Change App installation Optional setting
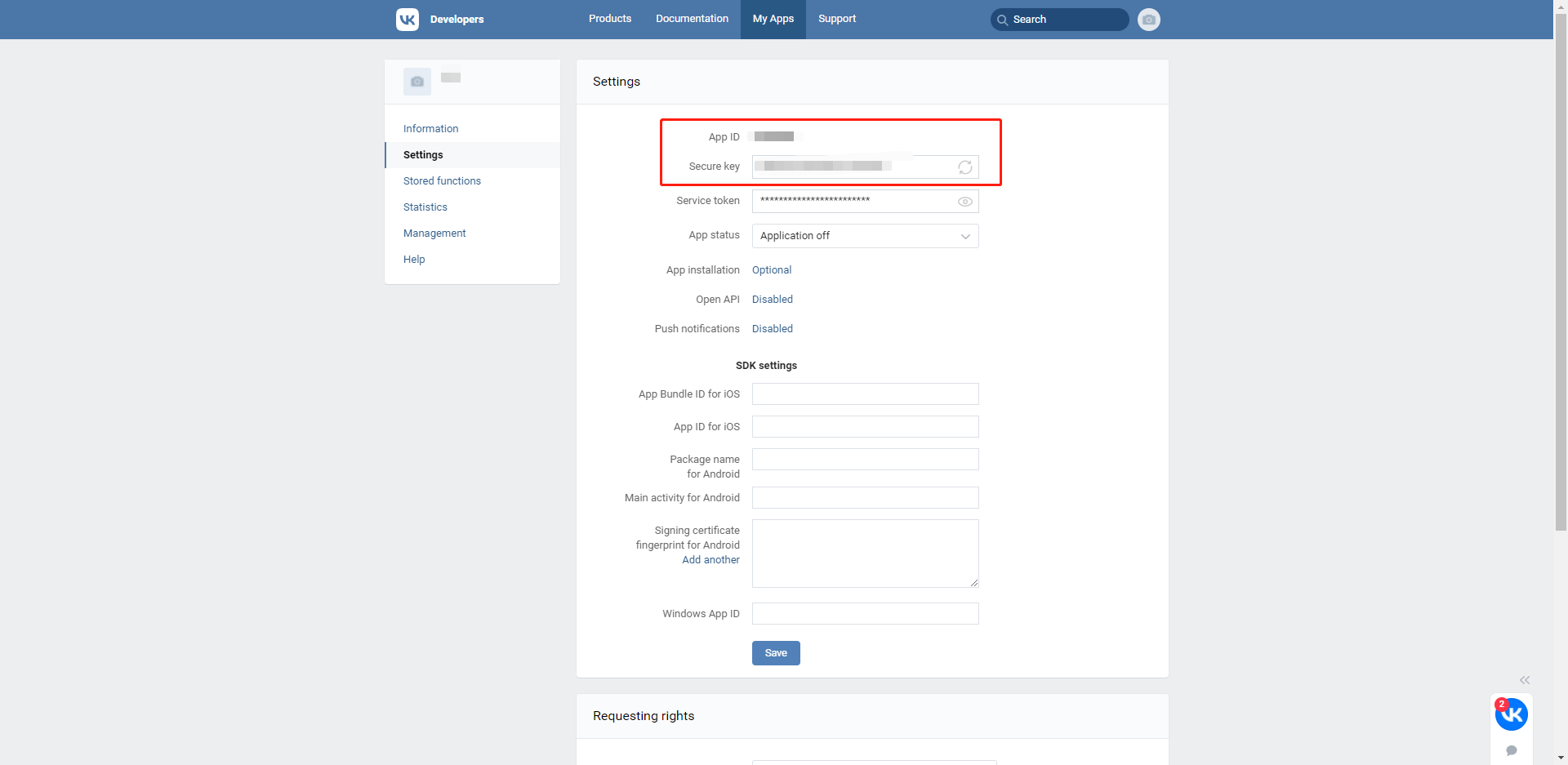This screenshot has height=765, width=1568. point(771,270)
